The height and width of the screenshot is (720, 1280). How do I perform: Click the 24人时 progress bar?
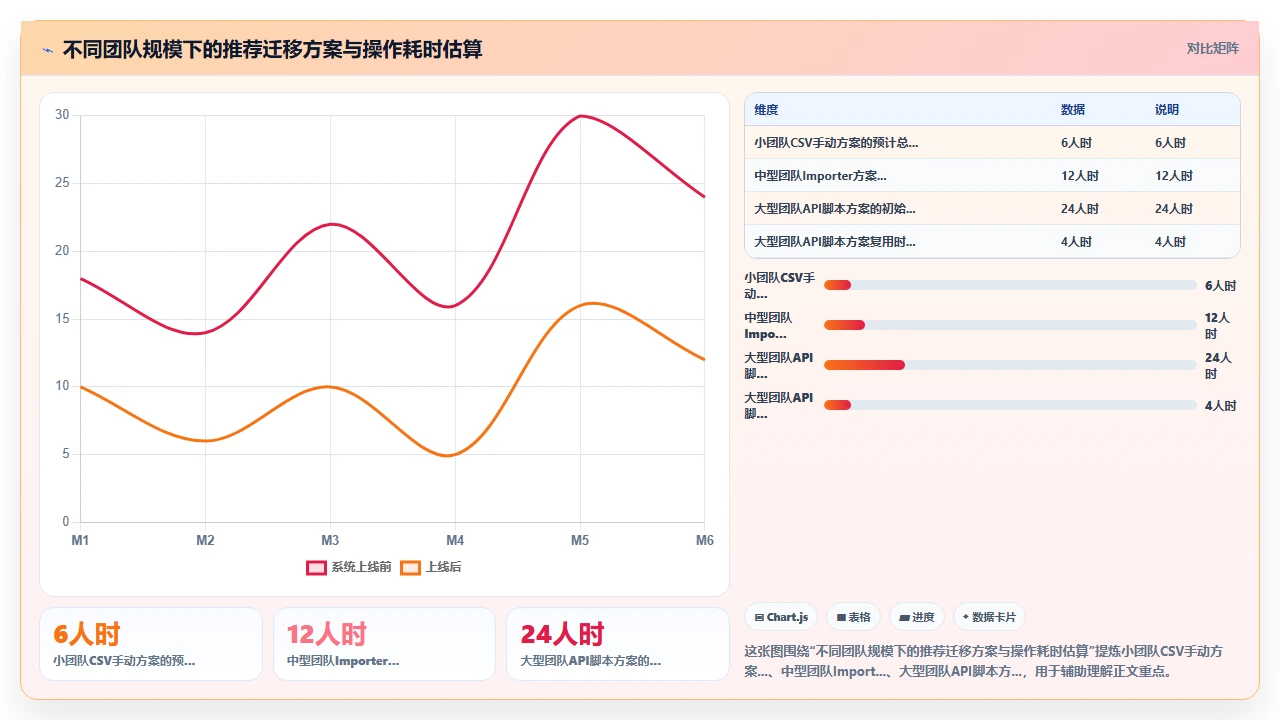click(x=1010, y=365)
